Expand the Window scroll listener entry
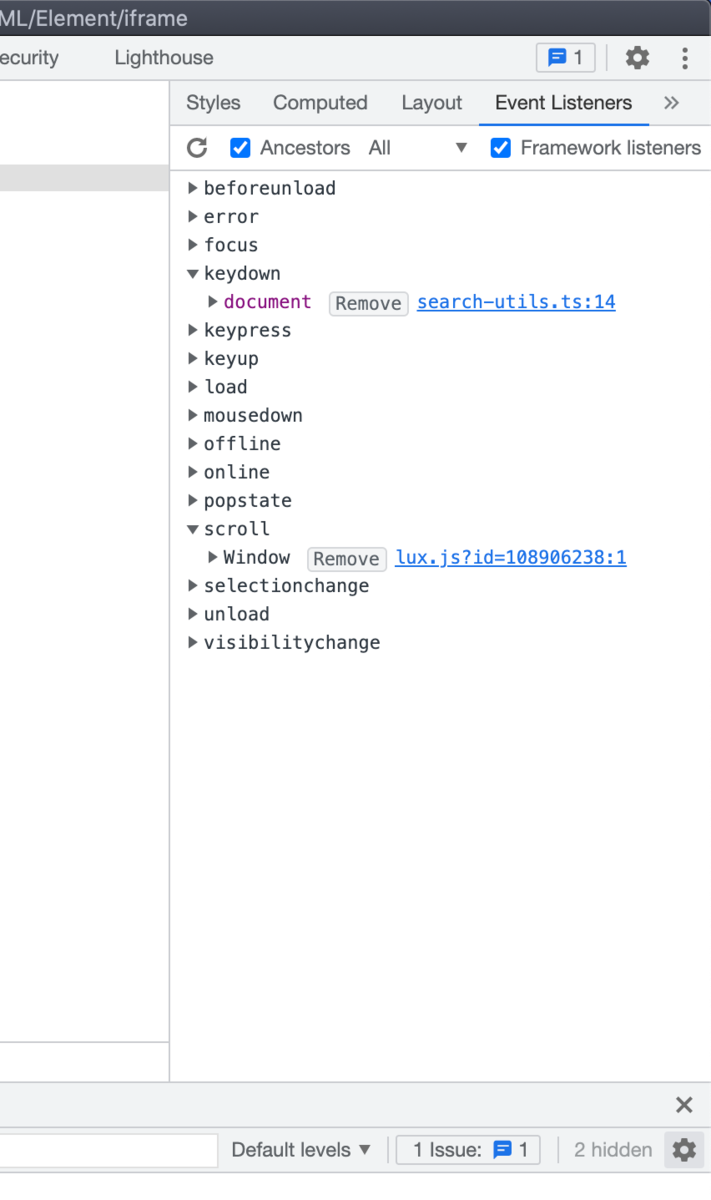The image size is (711, 1200). coord(213,557)
